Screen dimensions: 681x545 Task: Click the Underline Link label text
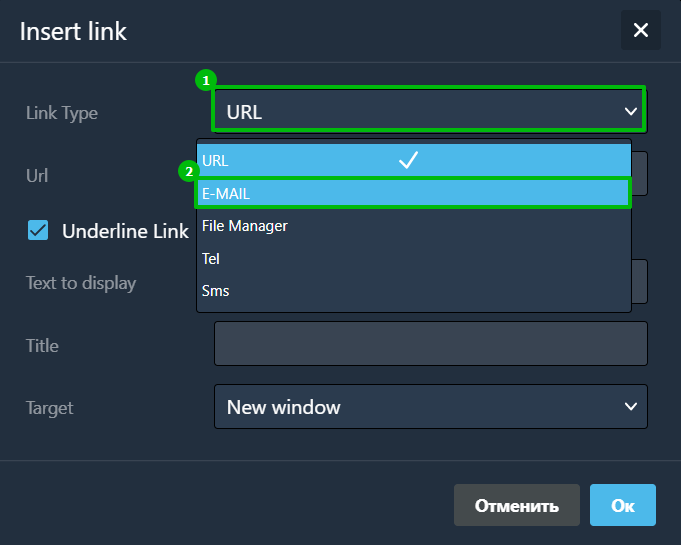[125, 231]
